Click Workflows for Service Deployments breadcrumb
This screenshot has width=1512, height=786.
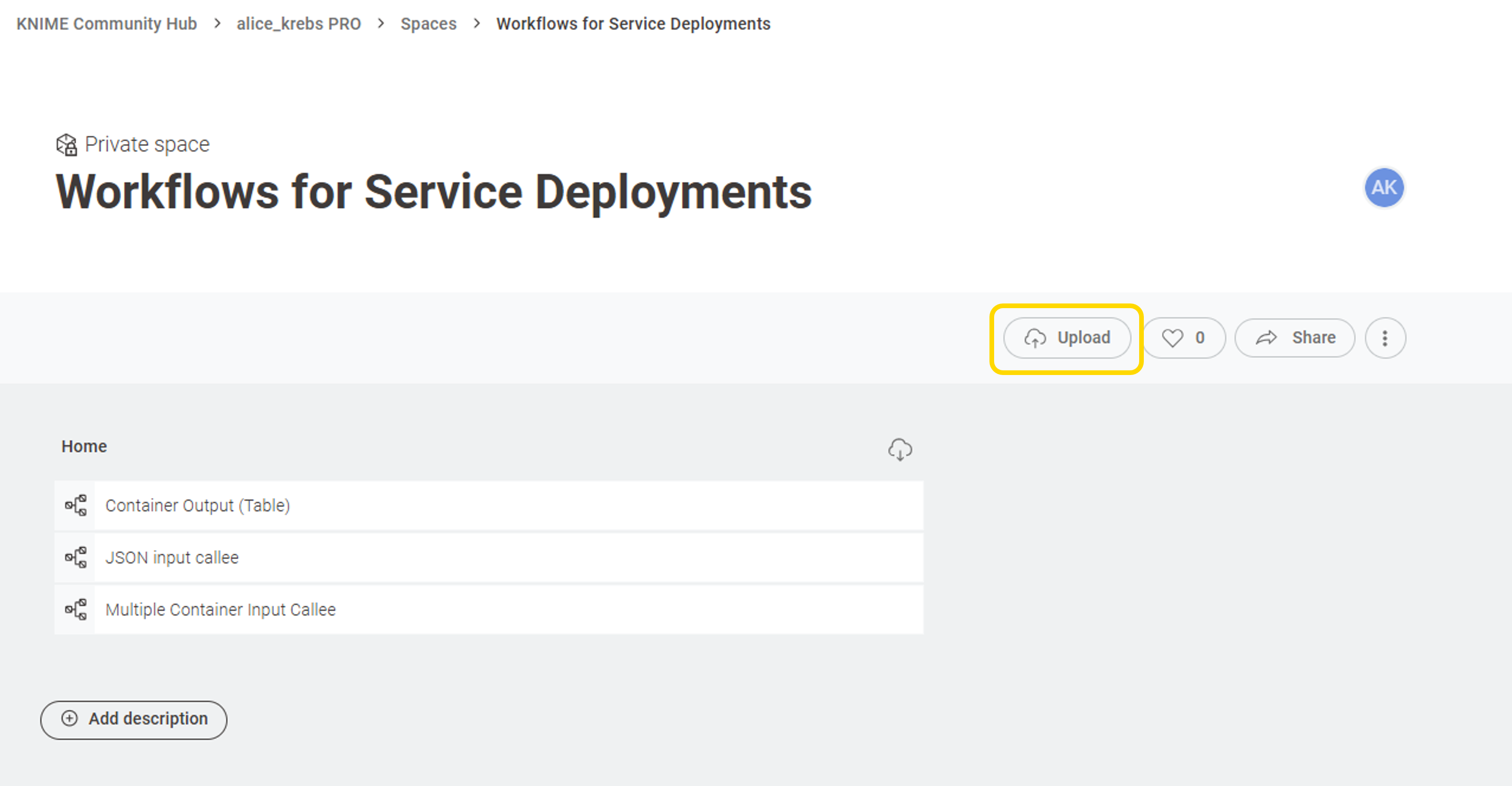click(633, 23)
